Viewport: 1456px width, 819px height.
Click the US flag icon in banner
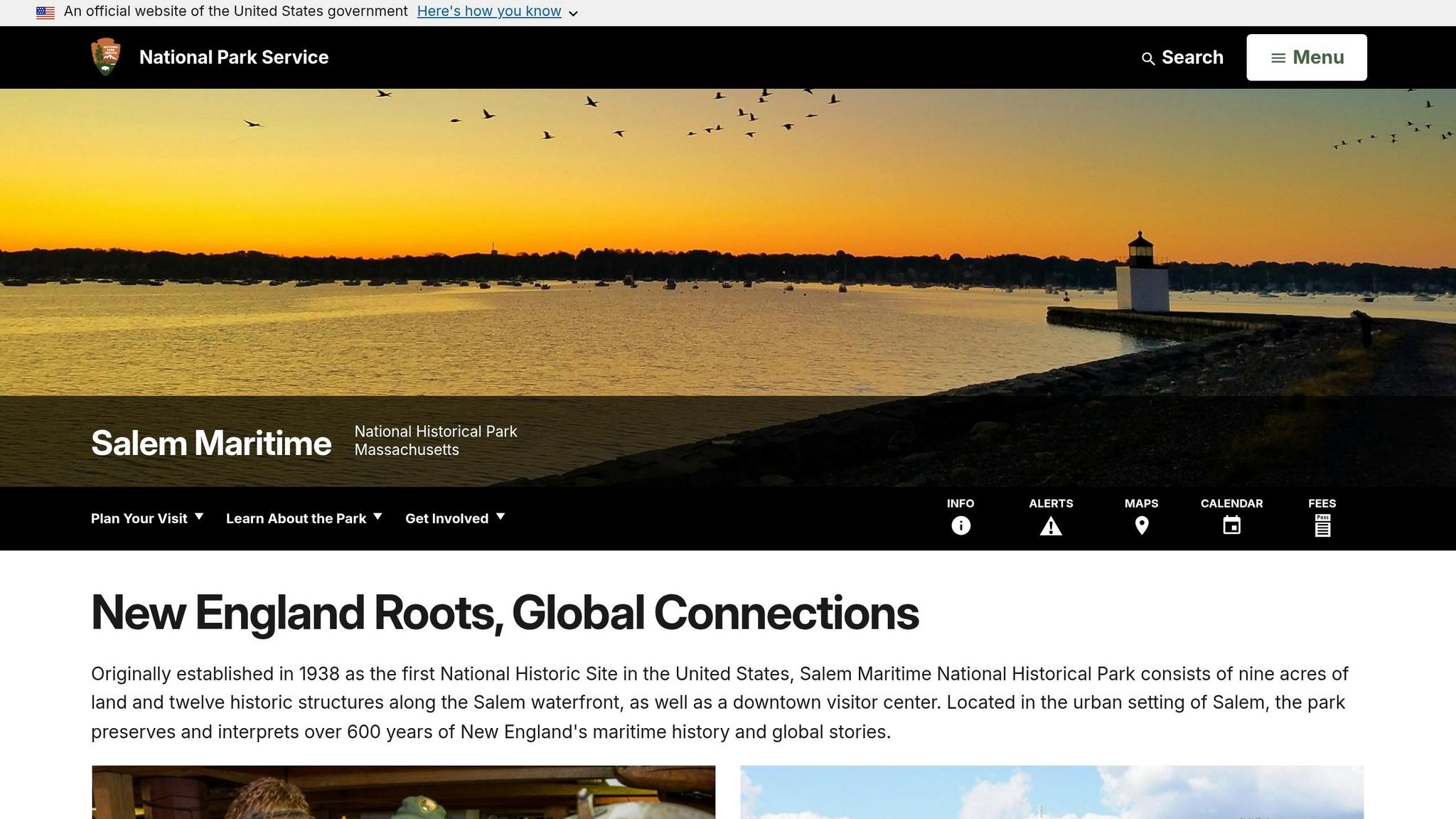point(45,12)
